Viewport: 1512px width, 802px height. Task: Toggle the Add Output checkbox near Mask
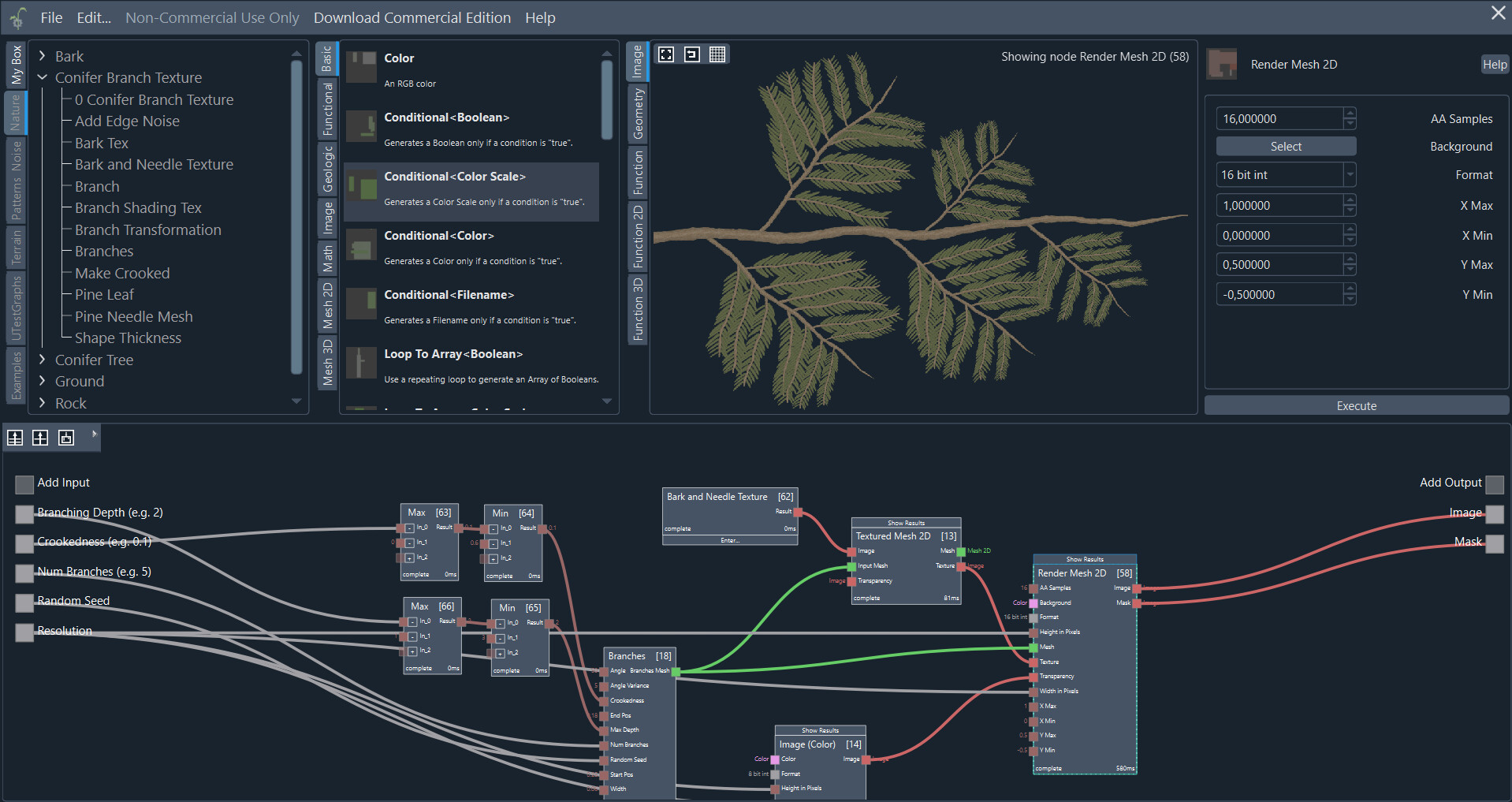(1495, 543)
